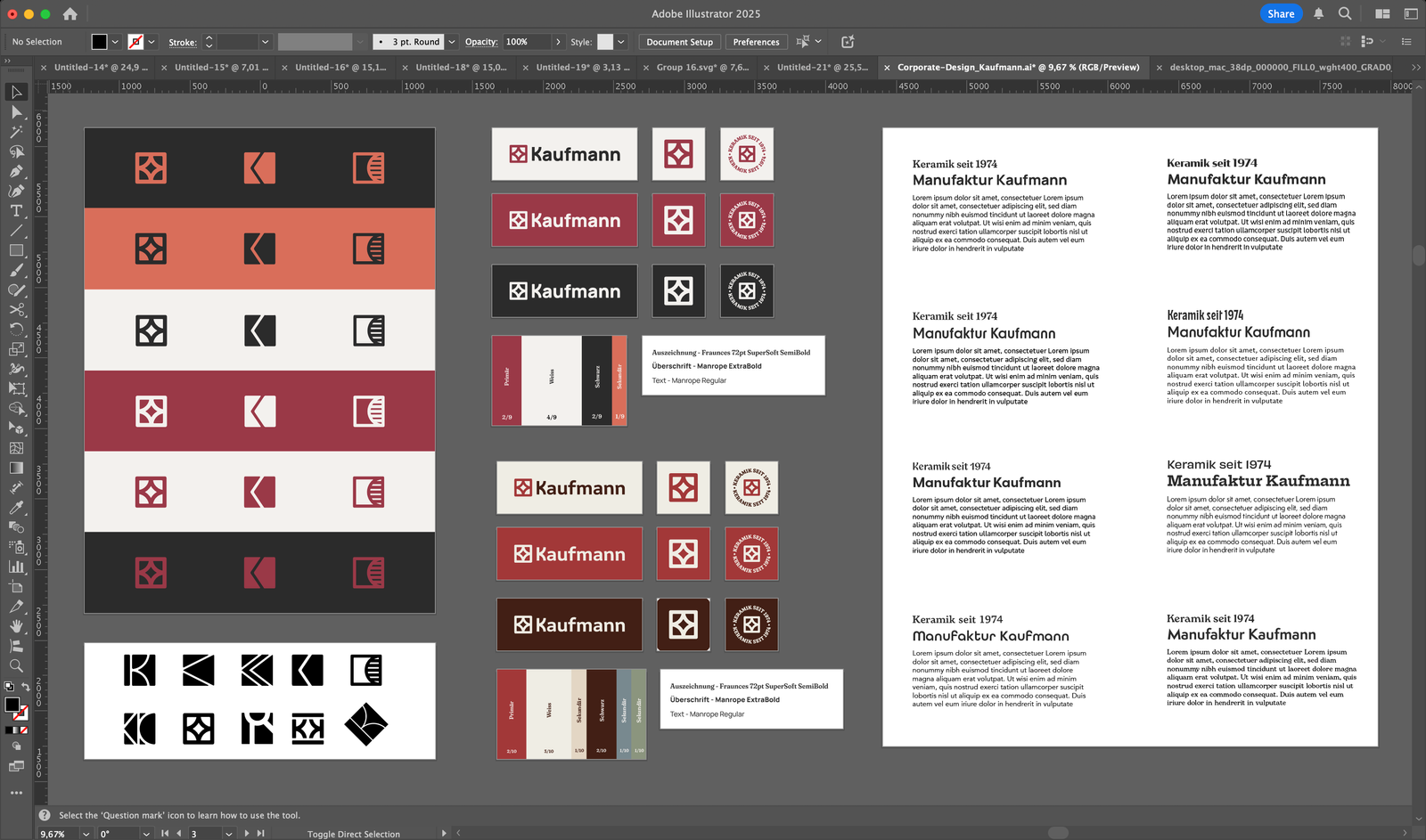The height and width of the screenshot is (840, 1426).
Task: Activate the Zoom tool
Action: [x=16, y=665]
